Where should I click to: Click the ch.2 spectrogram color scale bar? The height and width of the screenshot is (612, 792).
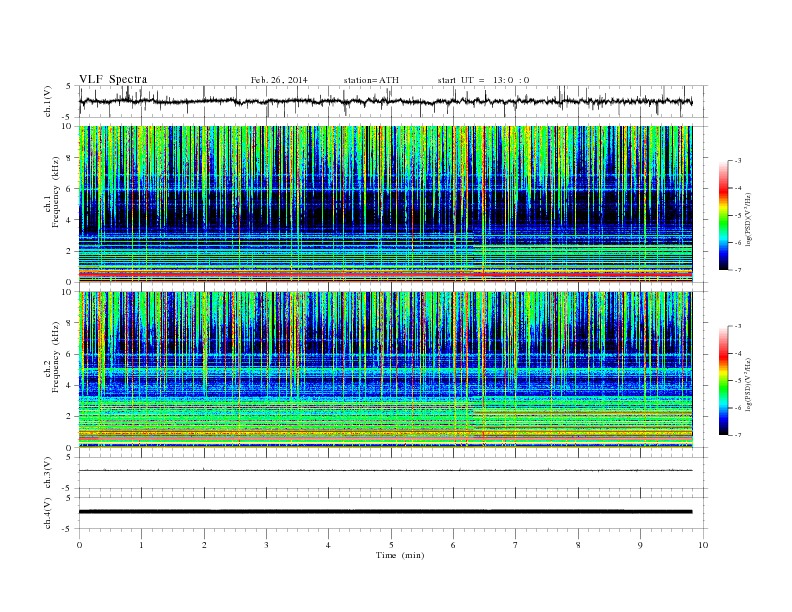(x=724, y=380)
